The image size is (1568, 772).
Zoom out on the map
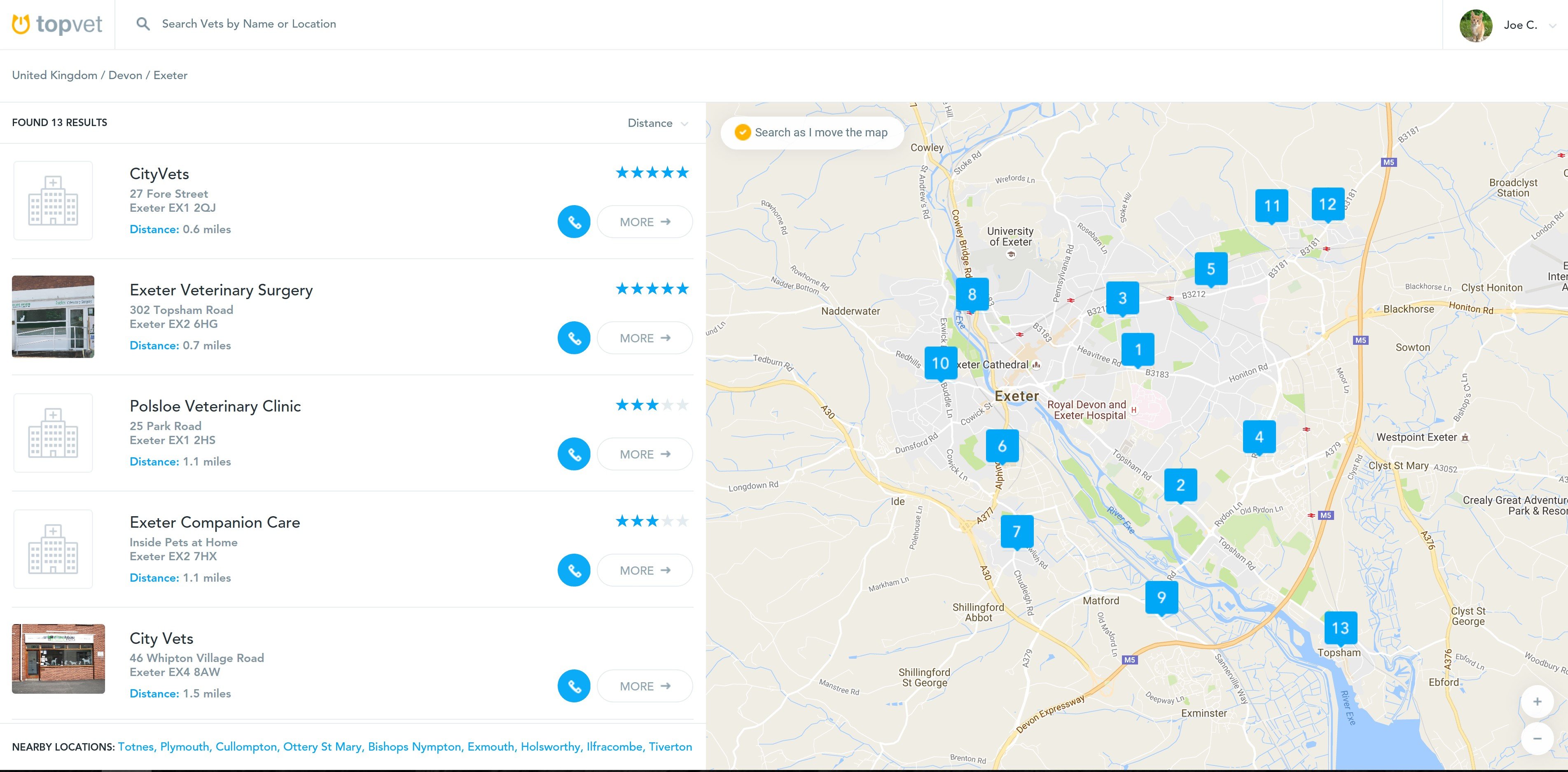pos(1537,739)
